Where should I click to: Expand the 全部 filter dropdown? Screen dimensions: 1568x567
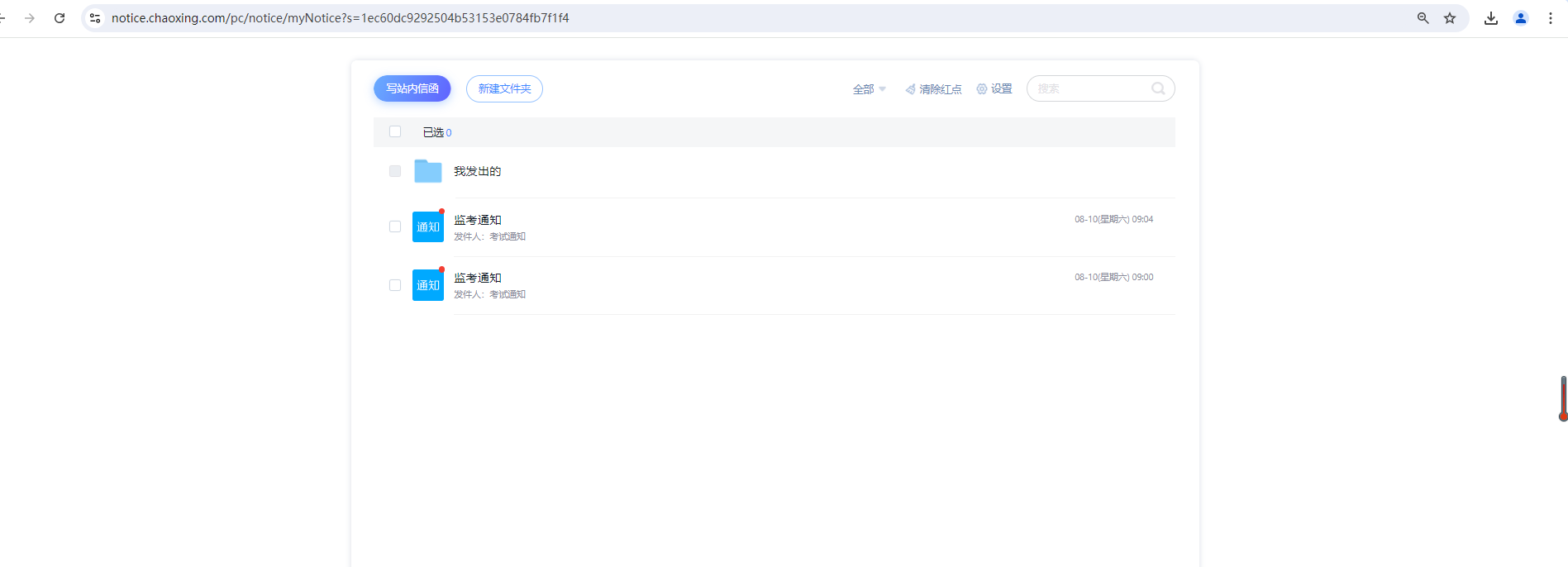869,89
